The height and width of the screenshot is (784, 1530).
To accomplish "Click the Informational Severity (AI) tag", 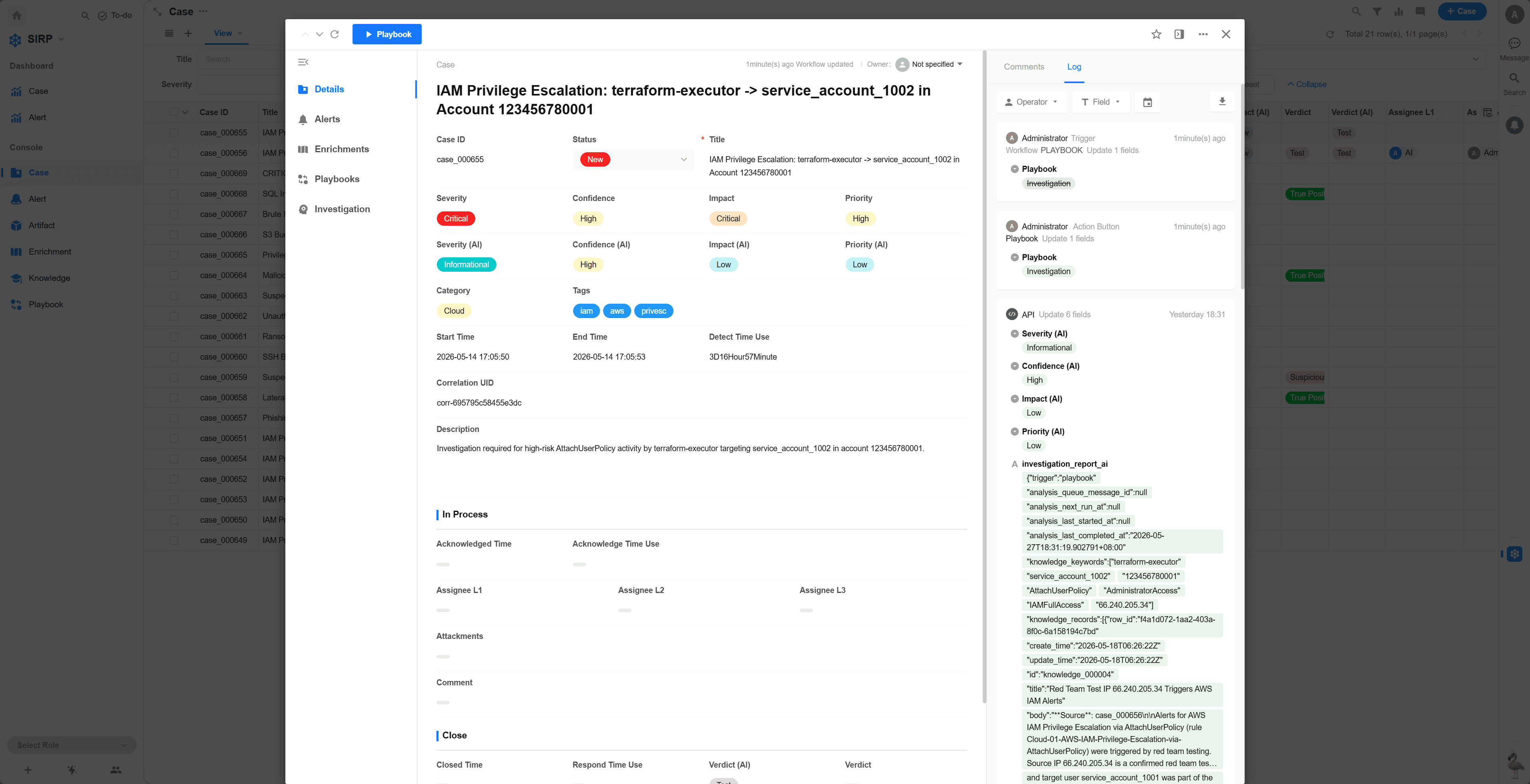I will 466,265.
